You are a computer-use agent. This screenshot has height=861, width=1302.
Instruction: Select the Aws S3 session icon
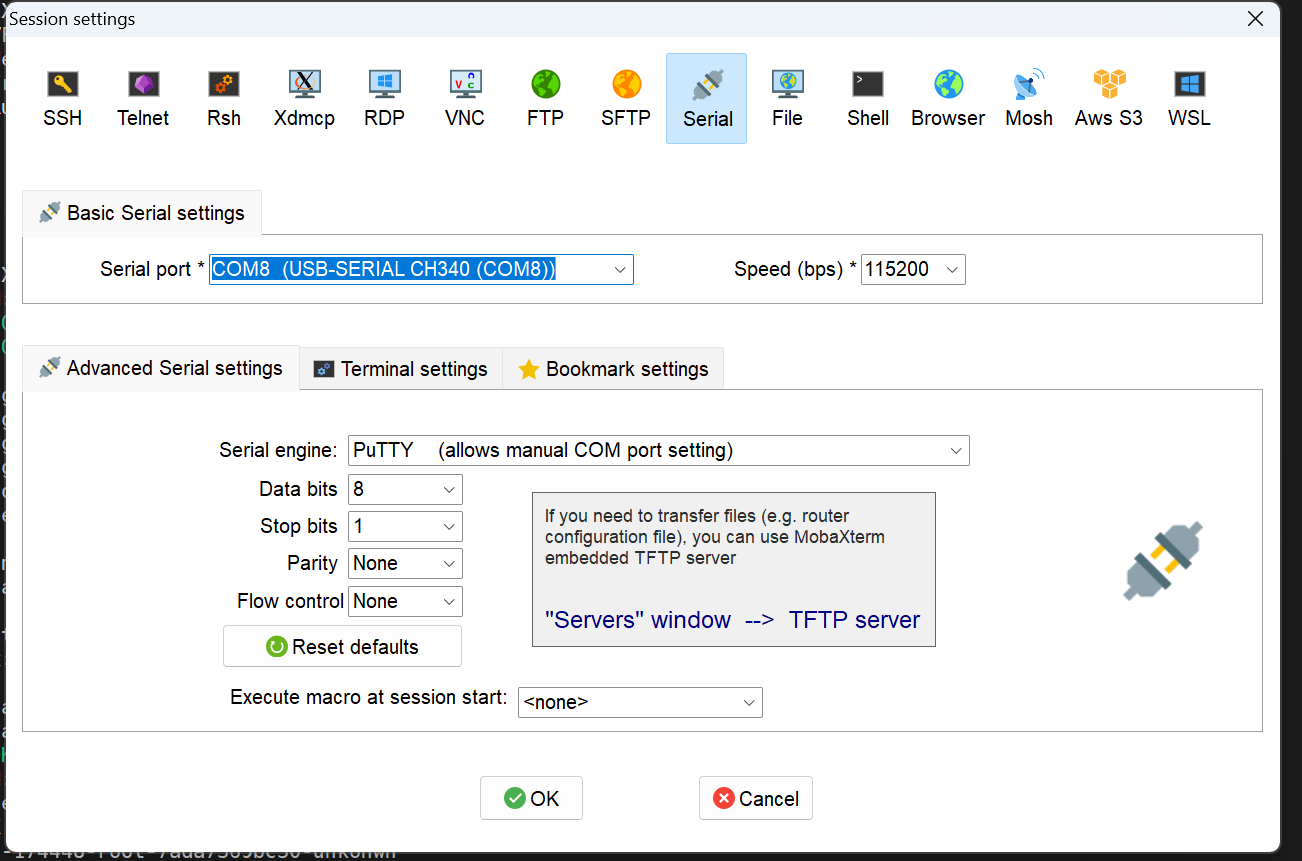coord(1108,98)
